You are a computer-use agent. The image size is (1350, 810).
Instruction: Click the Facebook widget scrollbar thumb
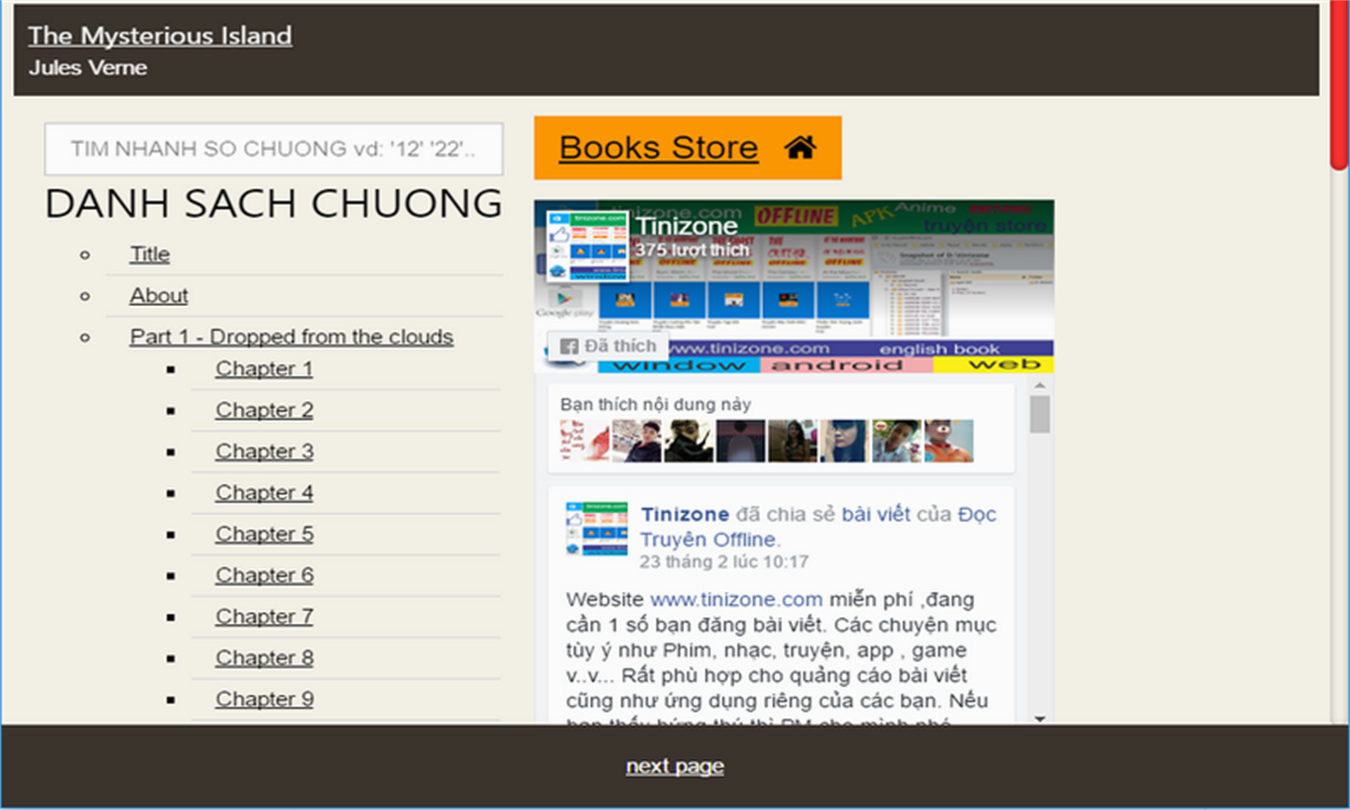pyautogui.click(x=1039, y=414)
